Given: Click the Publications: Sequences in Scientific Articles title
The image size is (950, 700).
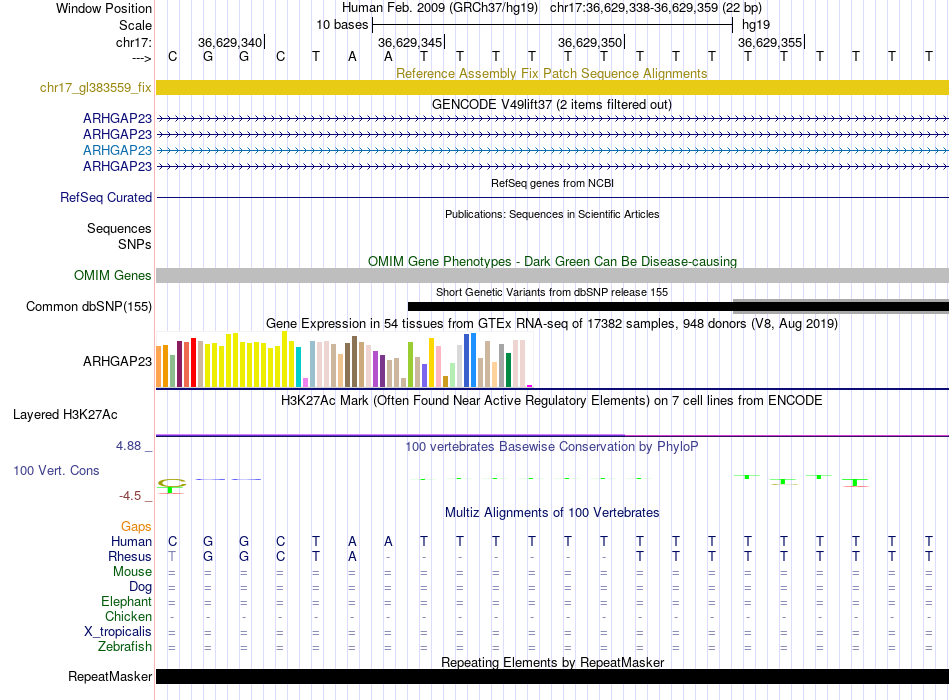Looking at the screenshot, I should (551, 214).
